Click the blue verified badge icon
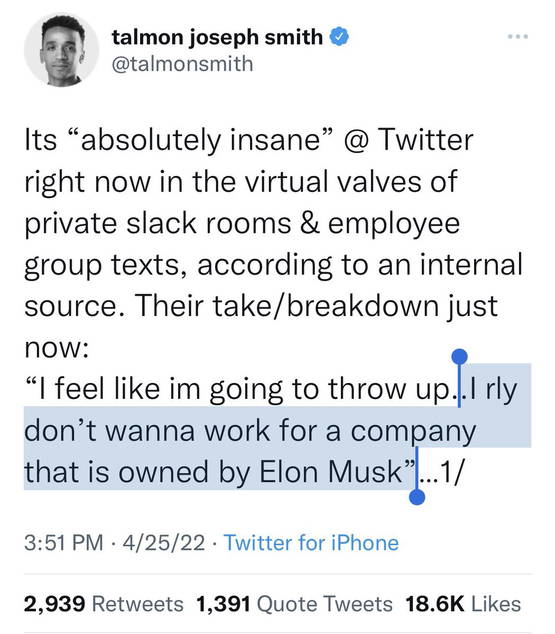The height and width of the screenshot is (634, 555). 340,37
